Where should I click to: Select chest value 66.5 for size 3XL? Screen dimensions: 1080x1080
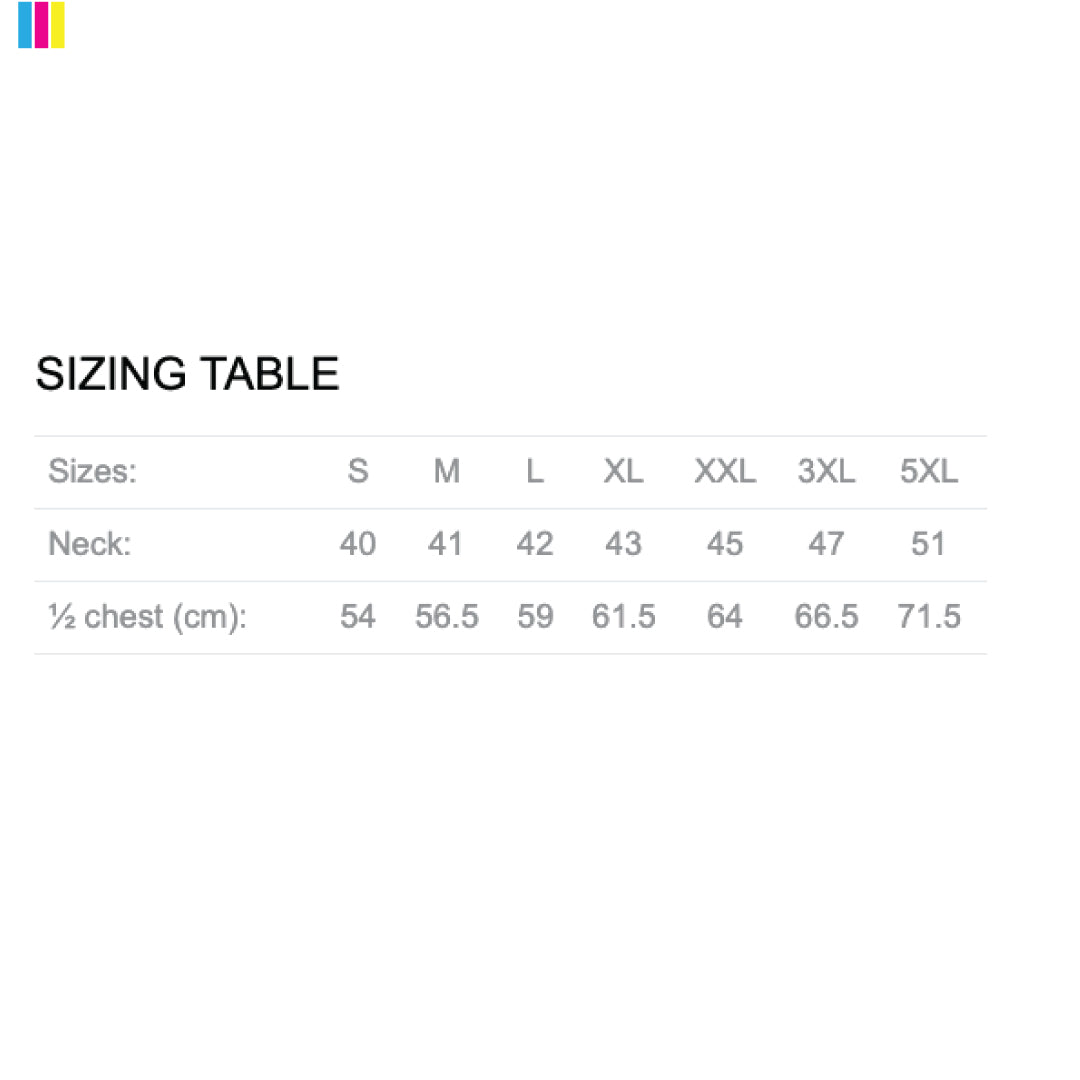coord(826,617)
